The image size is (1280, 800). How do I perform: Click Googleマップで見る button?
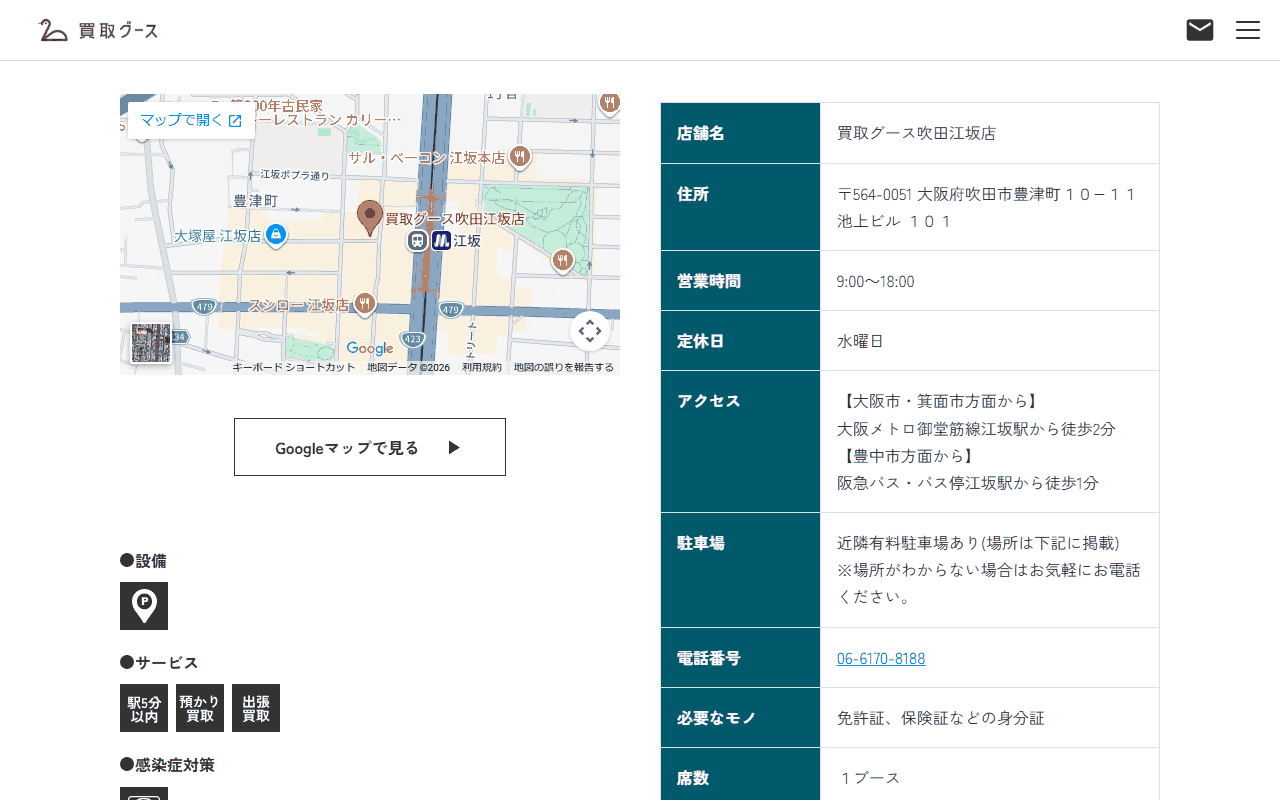pyautogui.click(x=370, y=447)
